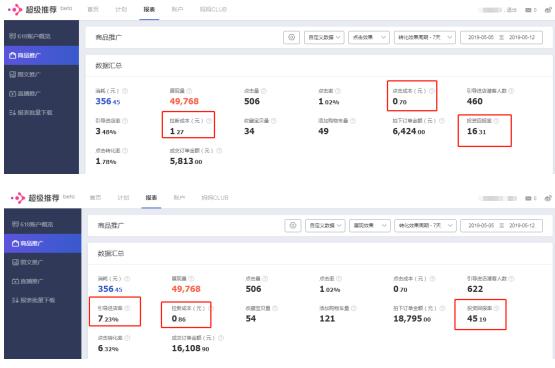Viewport: 555px width, 368px height.
Task: Expand the 点击效果 dropdown in upper report
Action: (x=369, y=37)
